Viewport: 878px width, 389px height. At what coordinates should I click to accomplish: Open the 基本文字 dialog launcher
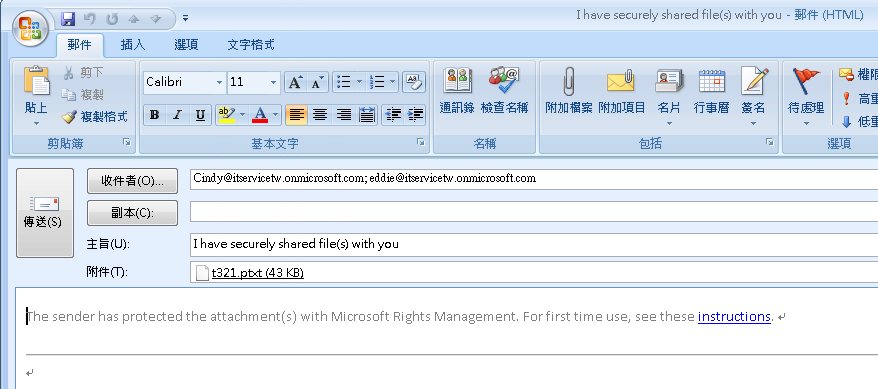[x=421, y=143]
